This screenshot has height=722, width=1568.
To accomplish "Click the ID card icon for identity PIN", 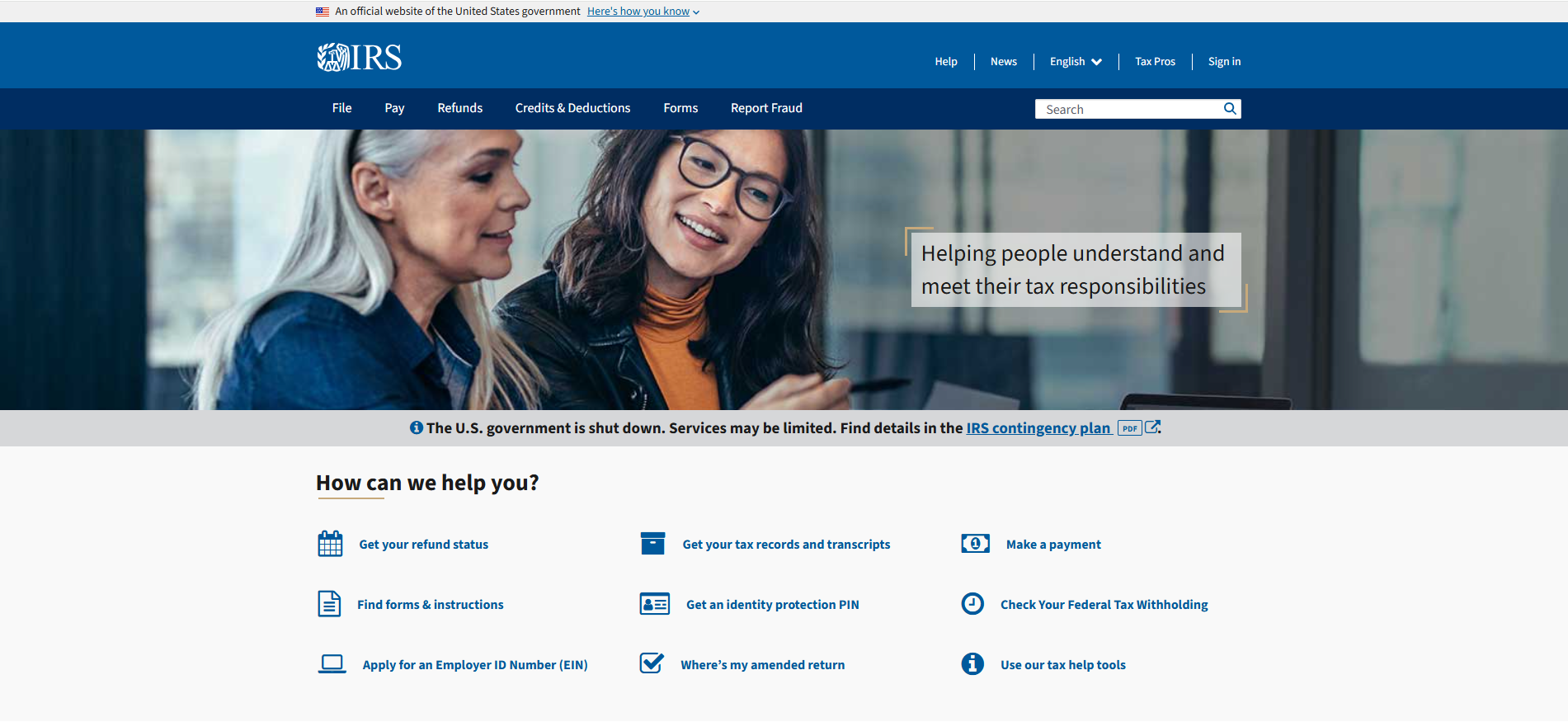I will 654,604.
